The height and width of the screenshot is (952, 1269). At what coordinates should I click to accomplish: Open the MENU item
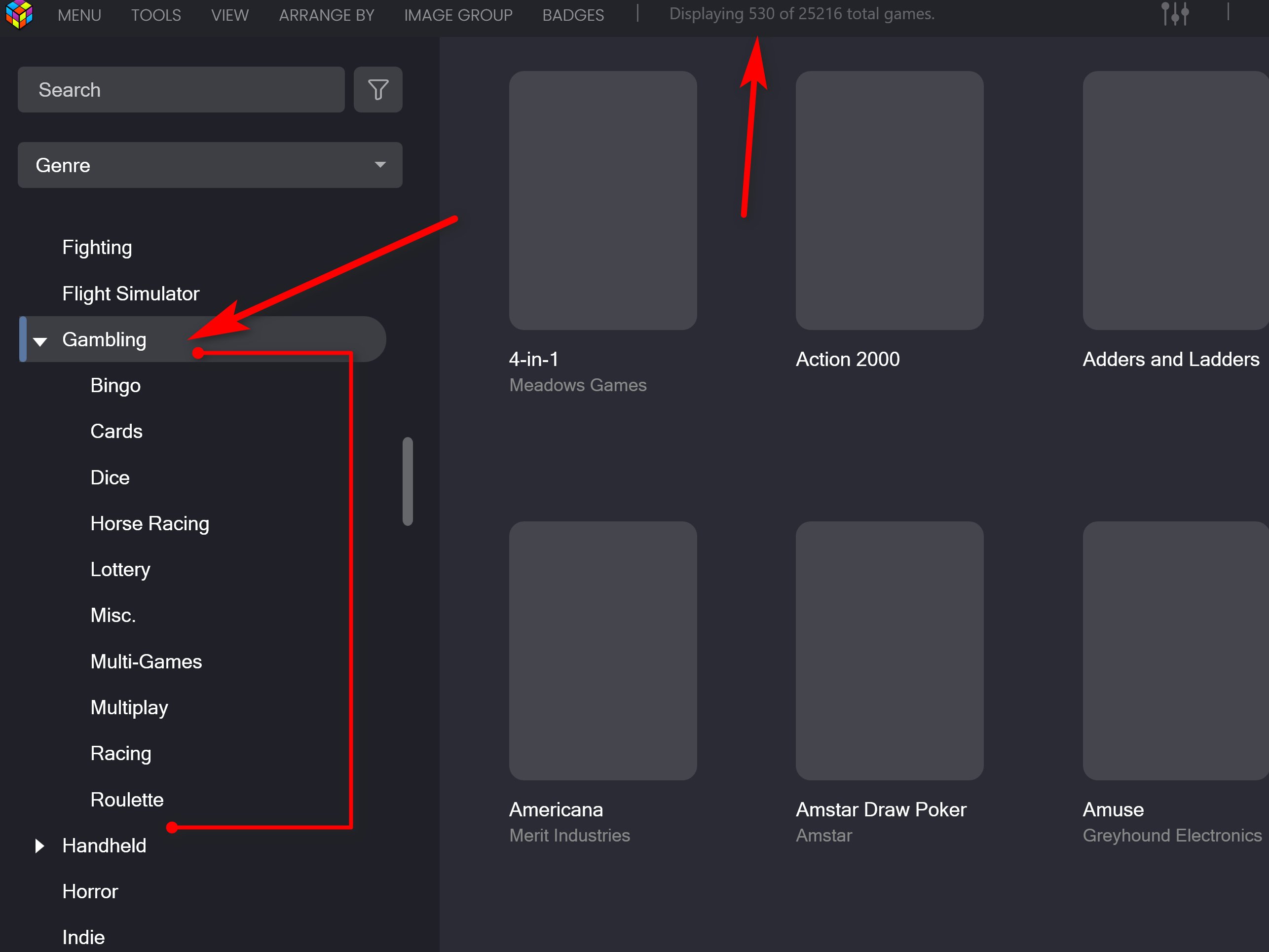(x=79, y=15)
